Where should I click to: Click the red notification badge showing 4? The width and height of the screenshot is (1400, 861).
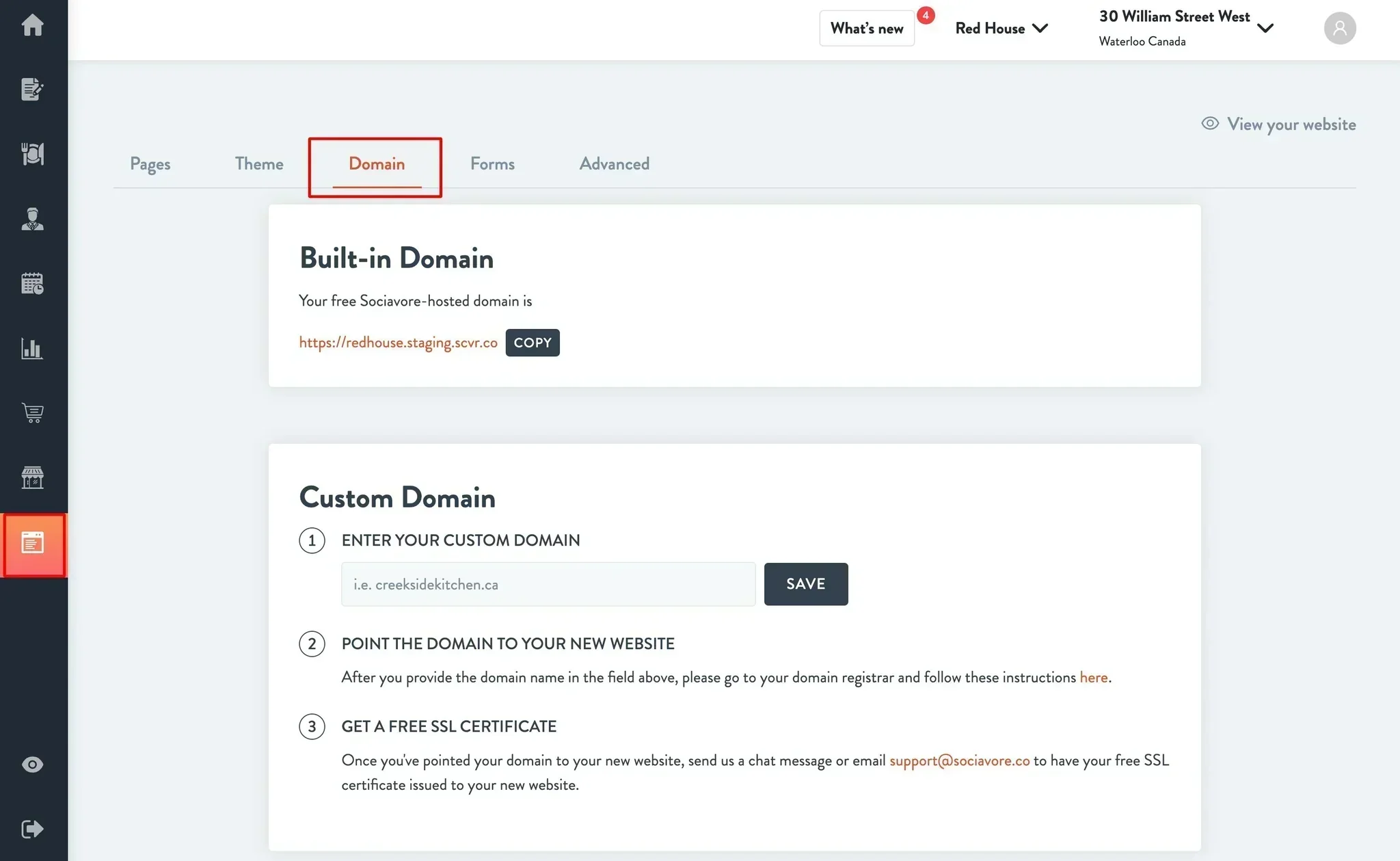[x=926, y=15]
